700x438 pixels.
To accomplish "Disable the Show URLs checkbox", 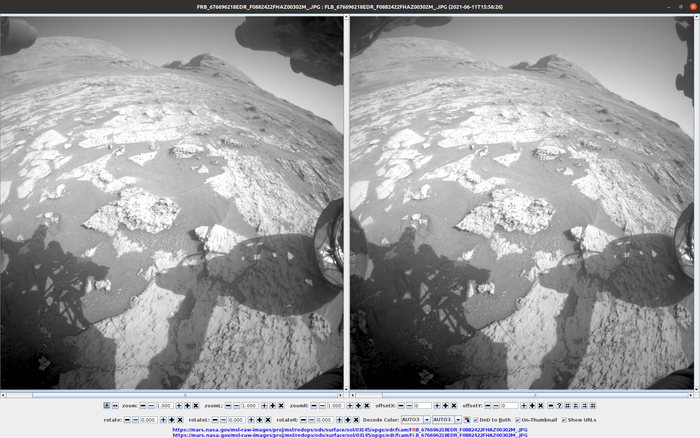I will (x=564, y=419).
